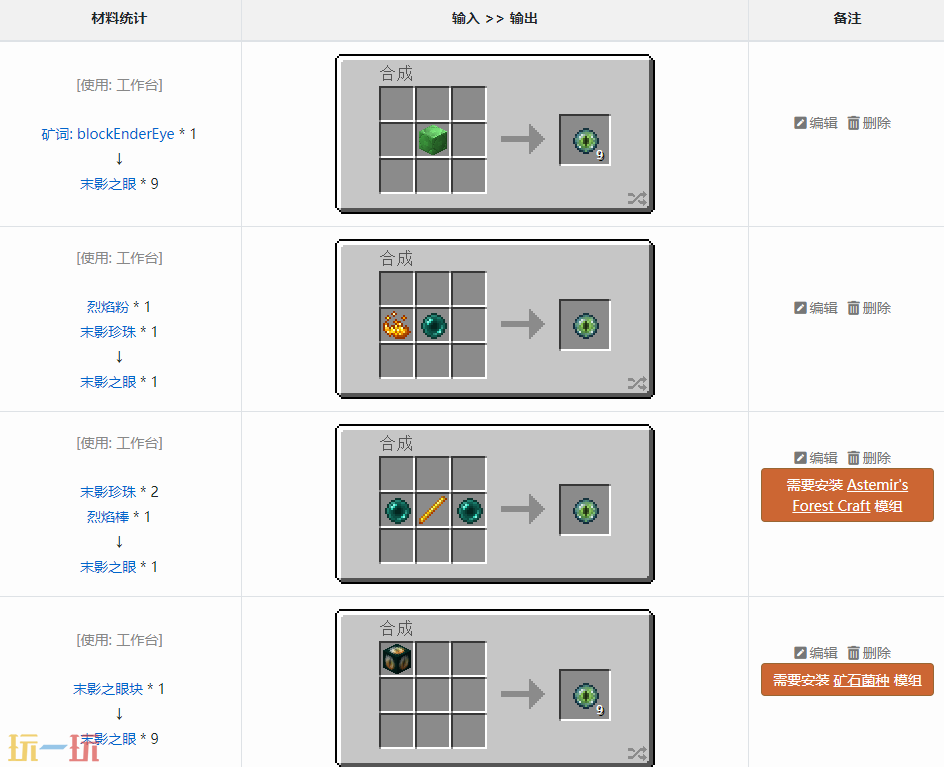Open the 末影珍珠 link below 烈焰粉
Image resolution: width=944 pixels, height=767 pixels.
(x=108, y=332)
